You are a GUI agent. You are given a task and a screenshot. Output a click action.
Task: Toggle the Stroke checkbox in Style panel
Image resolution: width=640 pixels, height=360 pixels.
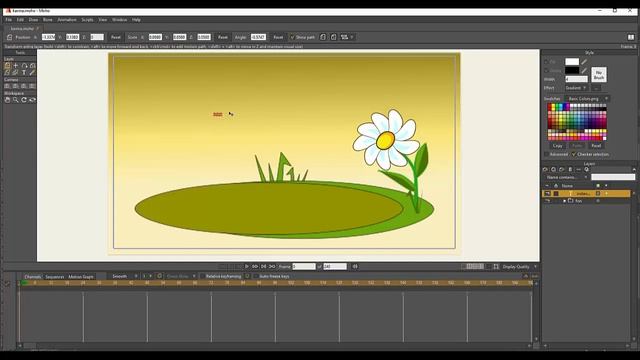pyautogui.click(x=546, y=71)
